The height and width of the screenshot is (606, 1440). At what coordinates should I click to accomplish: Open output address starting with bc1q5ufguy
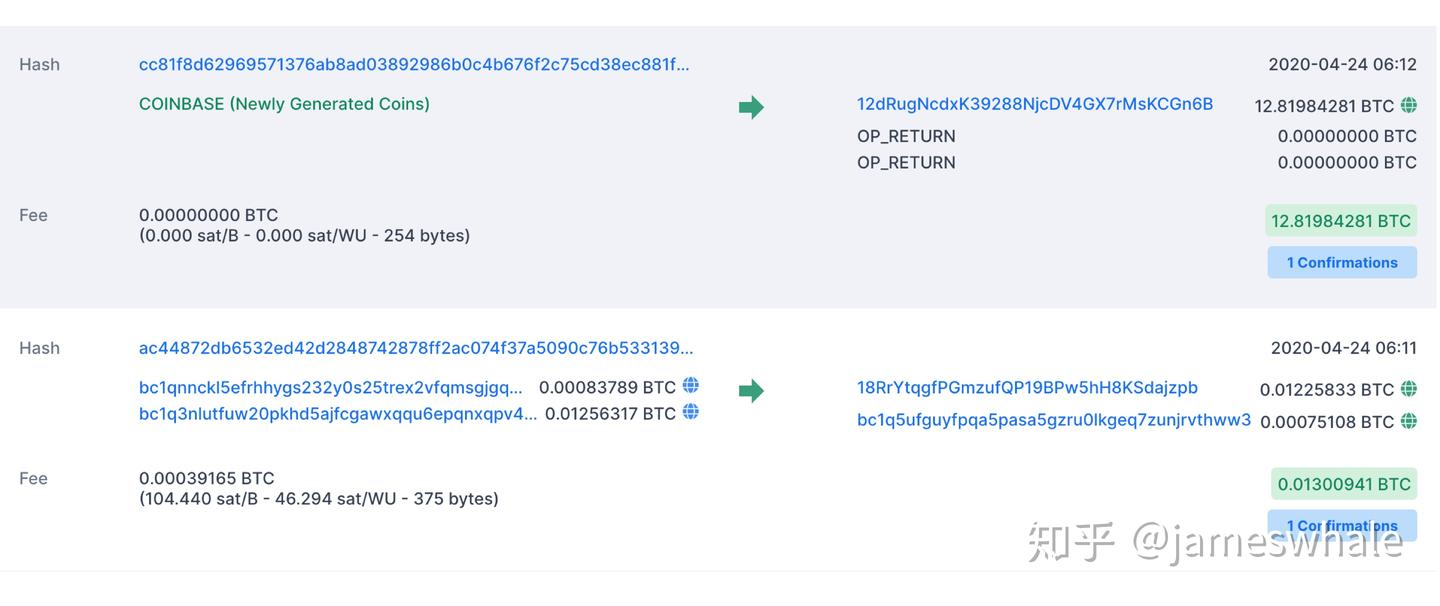(1054, 420)
